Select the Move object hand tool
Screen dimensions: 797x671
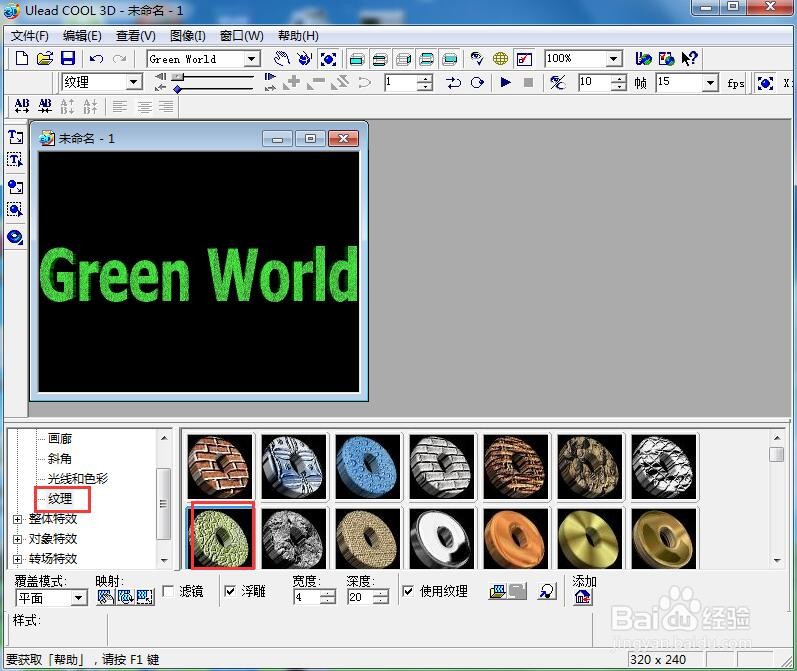281,58
